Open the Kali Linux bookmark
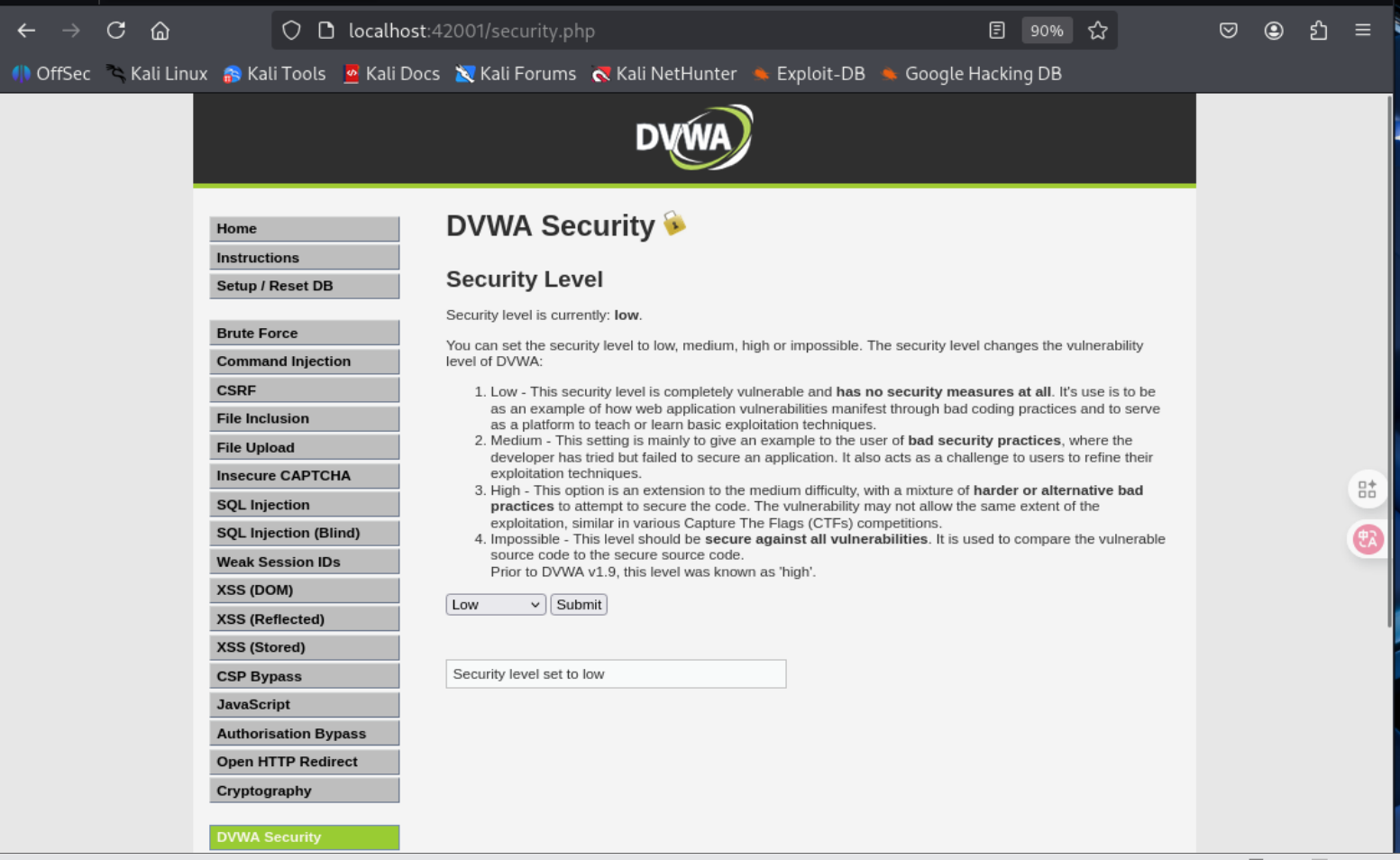1400x860 pixels. coord(157,74)
